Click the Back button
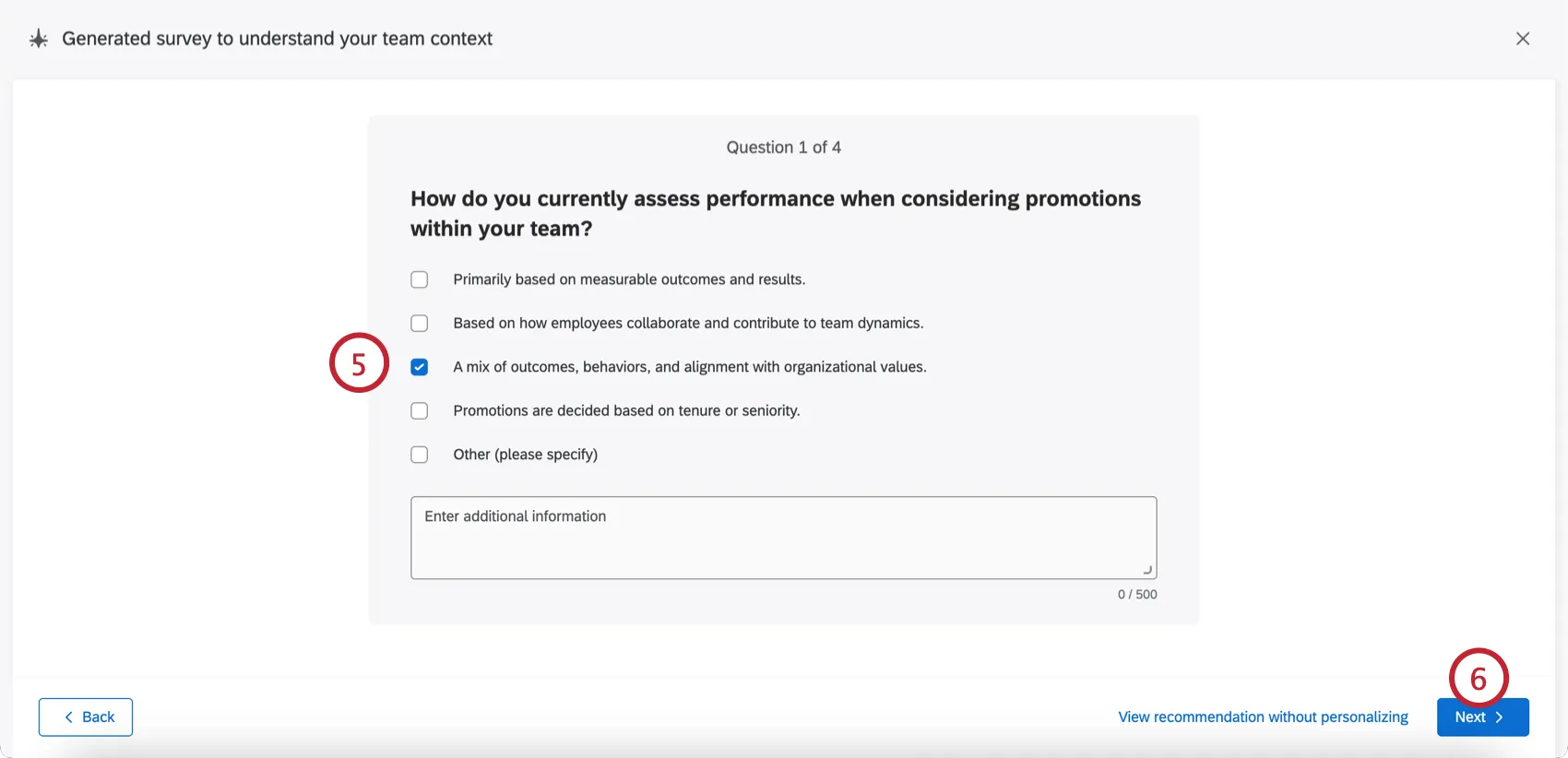 click(x=86, y=717)
